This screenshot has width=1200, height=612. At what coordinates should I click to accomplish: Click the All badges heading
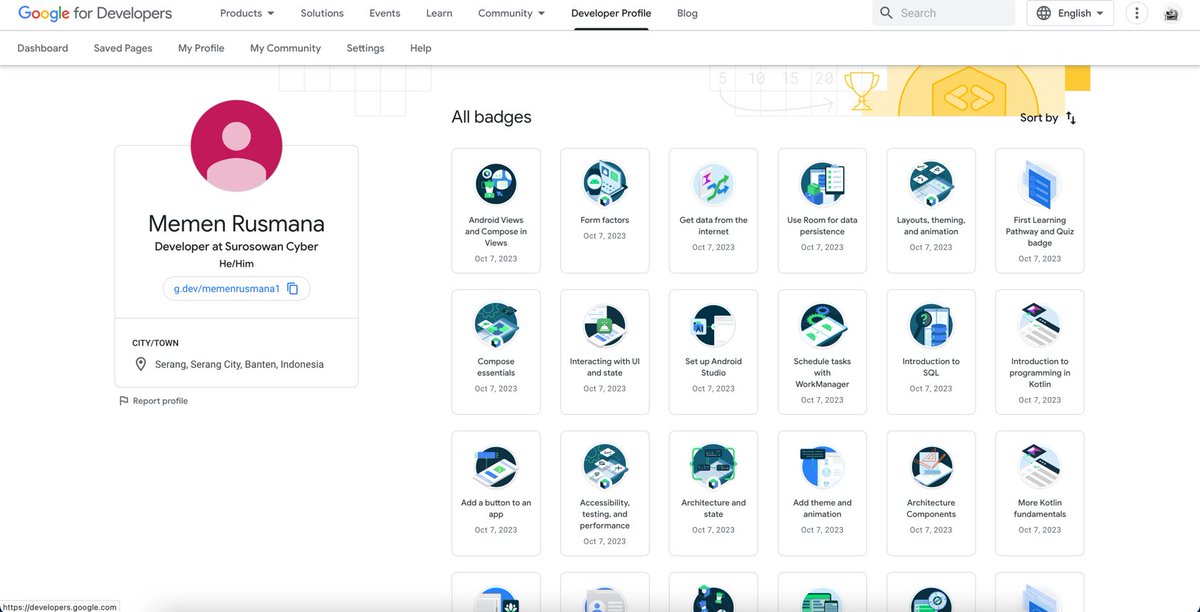492,117
